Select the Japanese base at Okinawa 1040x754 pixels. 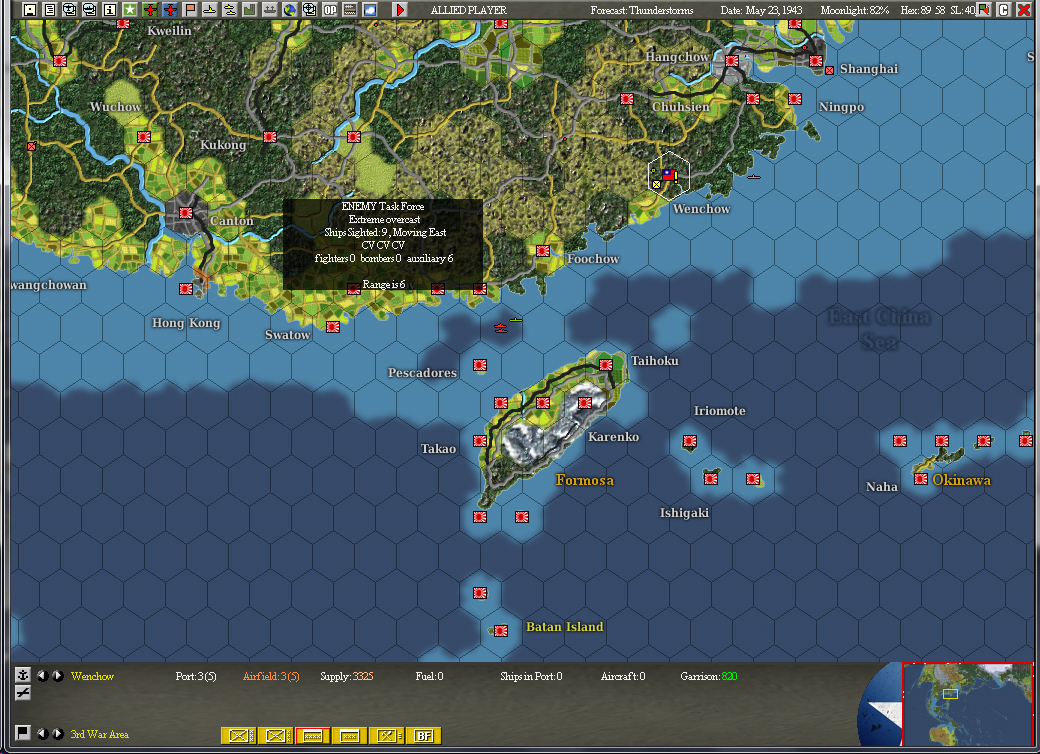[x=921, y=479]
